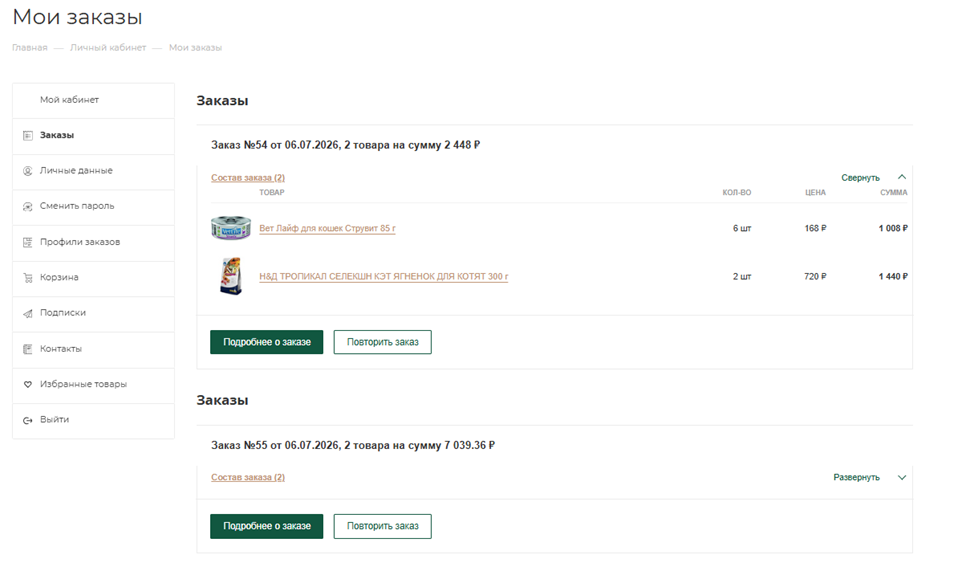This screenshot has height=567, width=974.
Task: Click the Личные данные user icon
Action: point(27,171)
